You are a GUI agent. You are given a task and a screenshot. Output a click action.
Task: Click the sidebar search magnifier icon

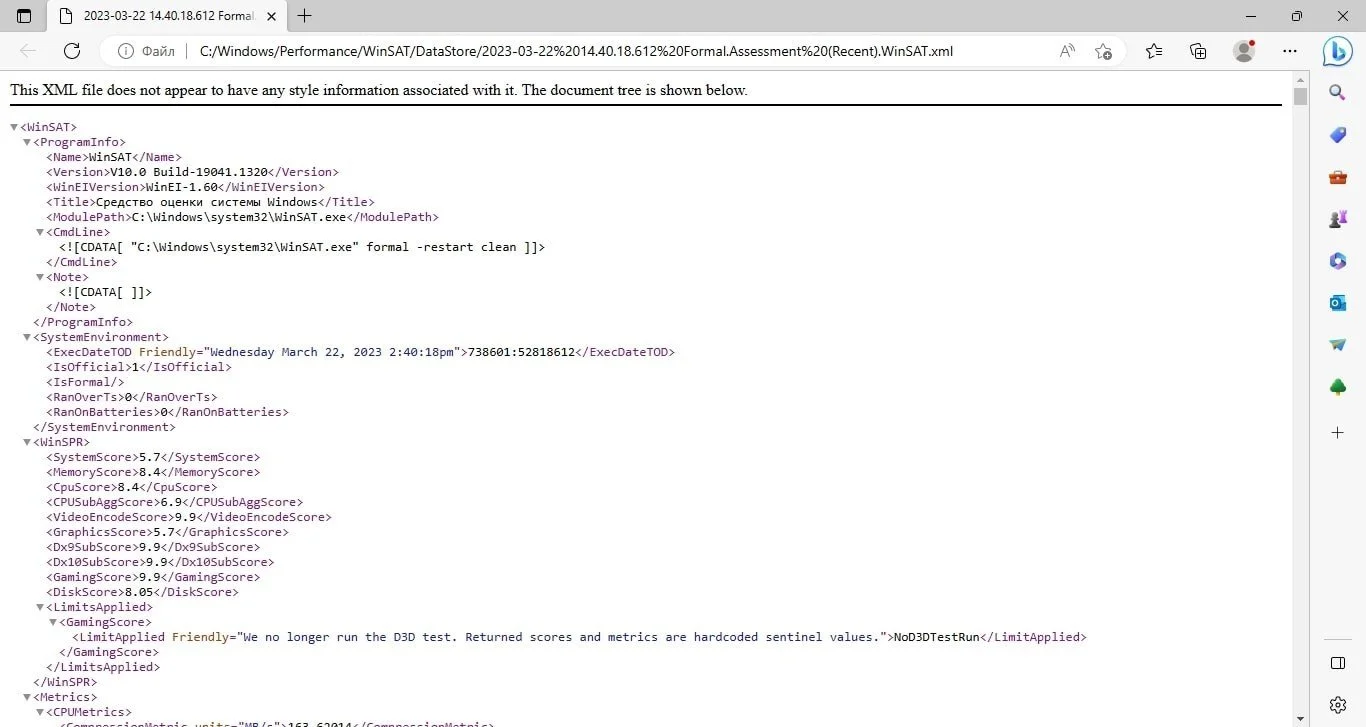(1338, 93)
